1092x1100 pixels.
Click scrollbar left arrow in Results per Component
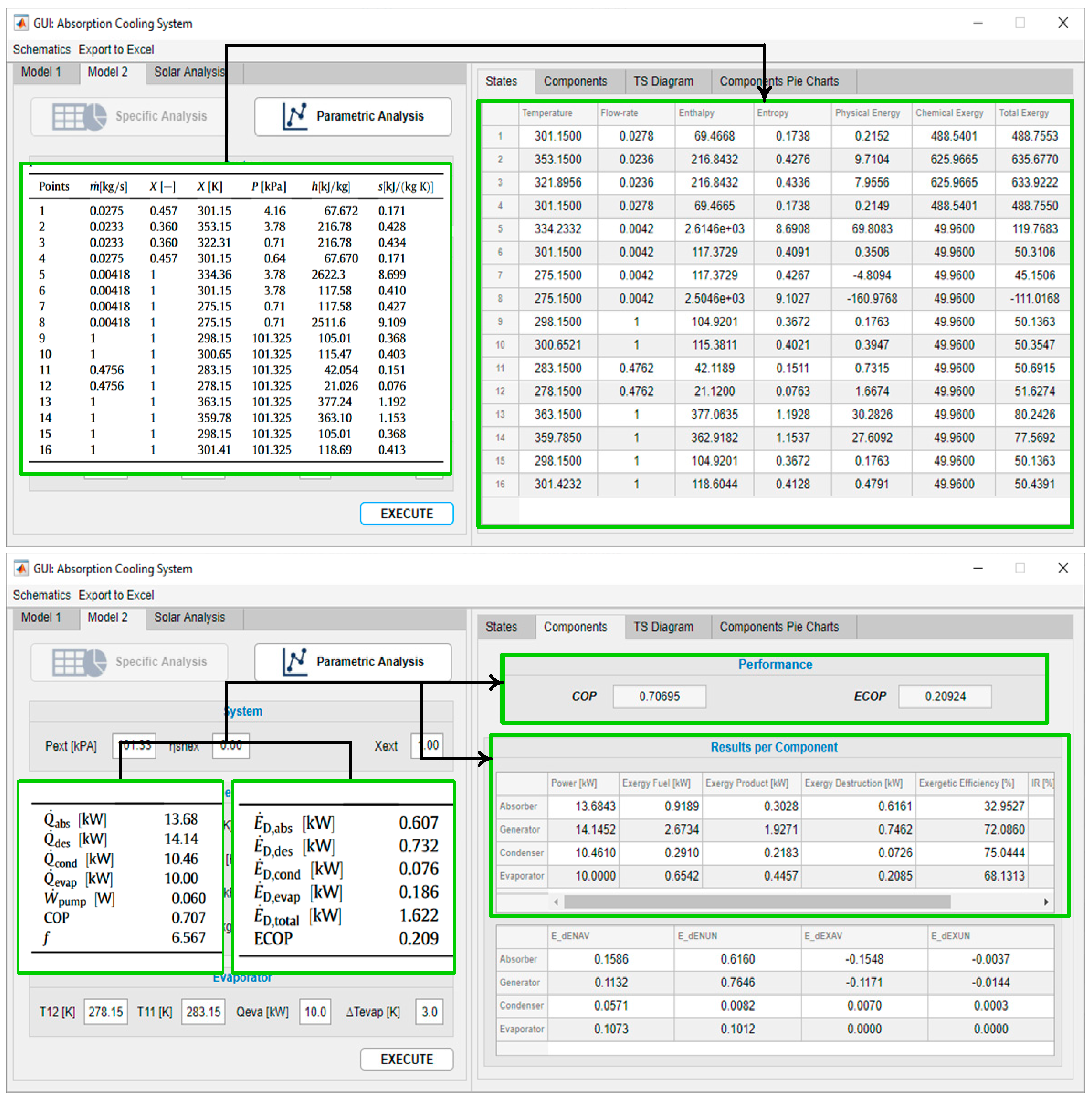[556, 902]
